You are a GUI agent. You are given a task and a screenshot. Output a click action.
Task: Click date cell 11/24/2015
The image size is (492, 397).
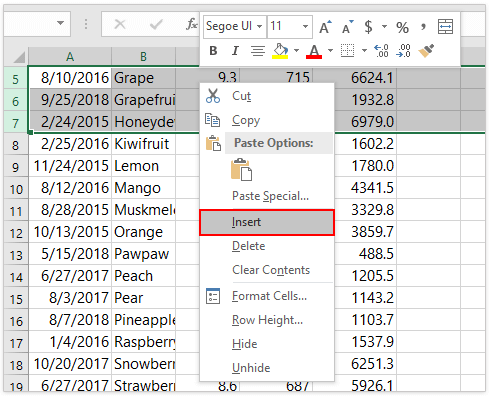(x=70, y=166)
